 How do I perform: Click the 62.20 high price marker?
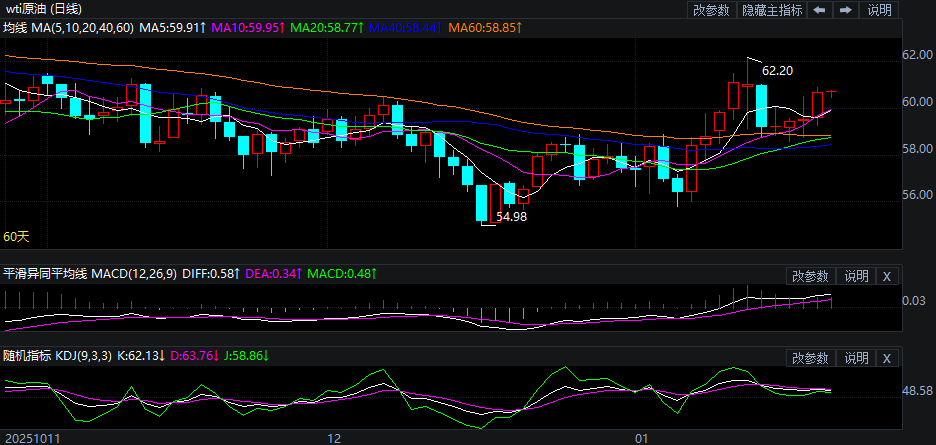click(x=777, y=71)
